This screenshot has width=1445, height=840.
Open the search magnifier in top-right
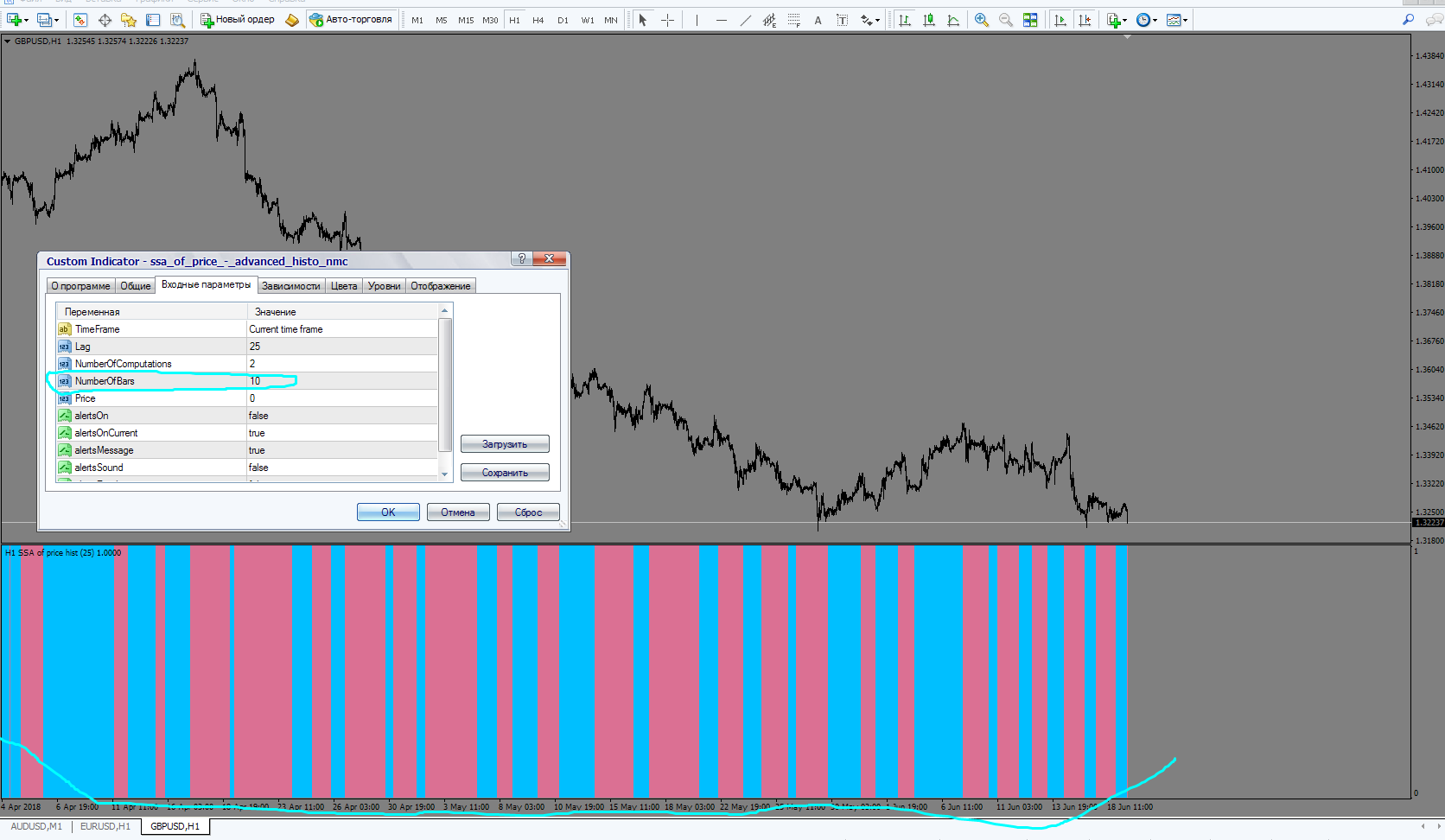(x=1409, y=19)
